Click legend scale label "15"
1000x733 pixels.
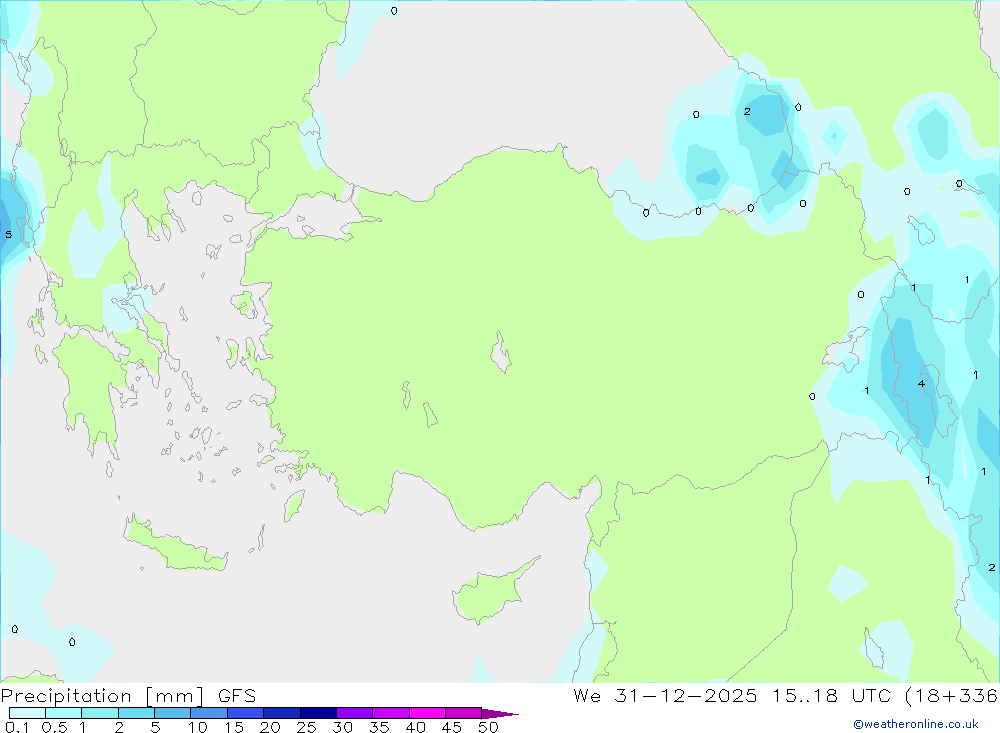[234, 727]
